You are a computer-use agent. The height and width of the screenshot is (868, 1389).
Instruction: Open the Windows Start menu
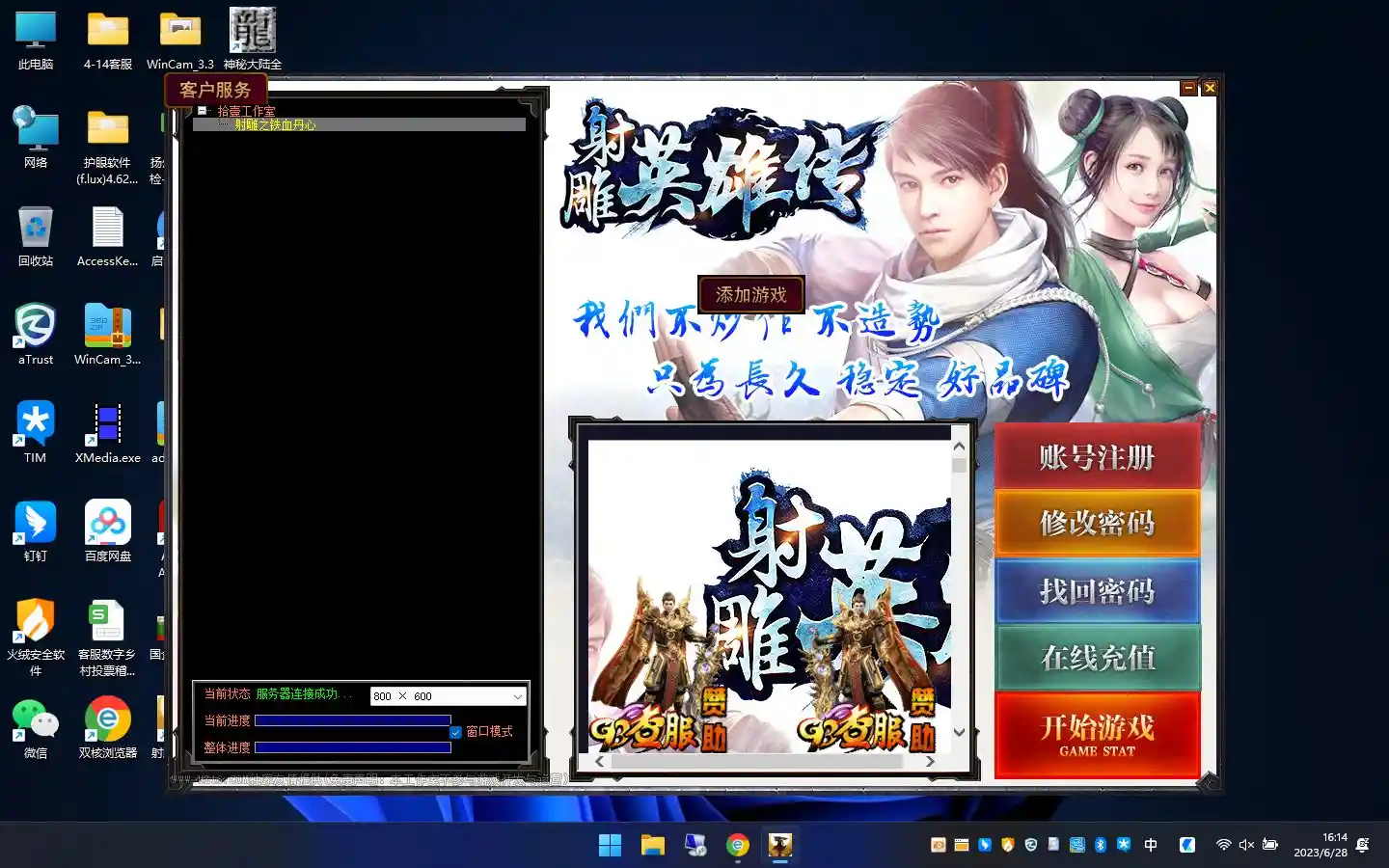point(610,846)
